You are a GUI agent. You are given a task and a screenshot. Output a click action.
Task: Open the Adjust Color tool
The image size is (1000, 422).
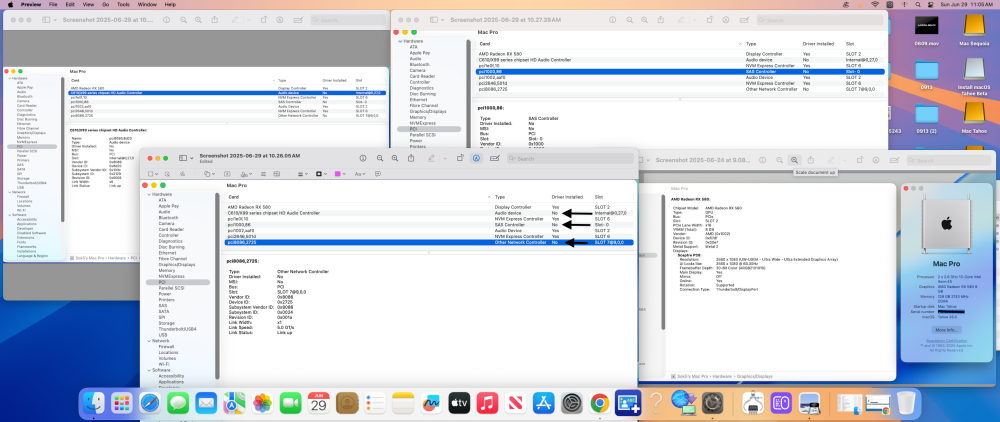(263, 173)
